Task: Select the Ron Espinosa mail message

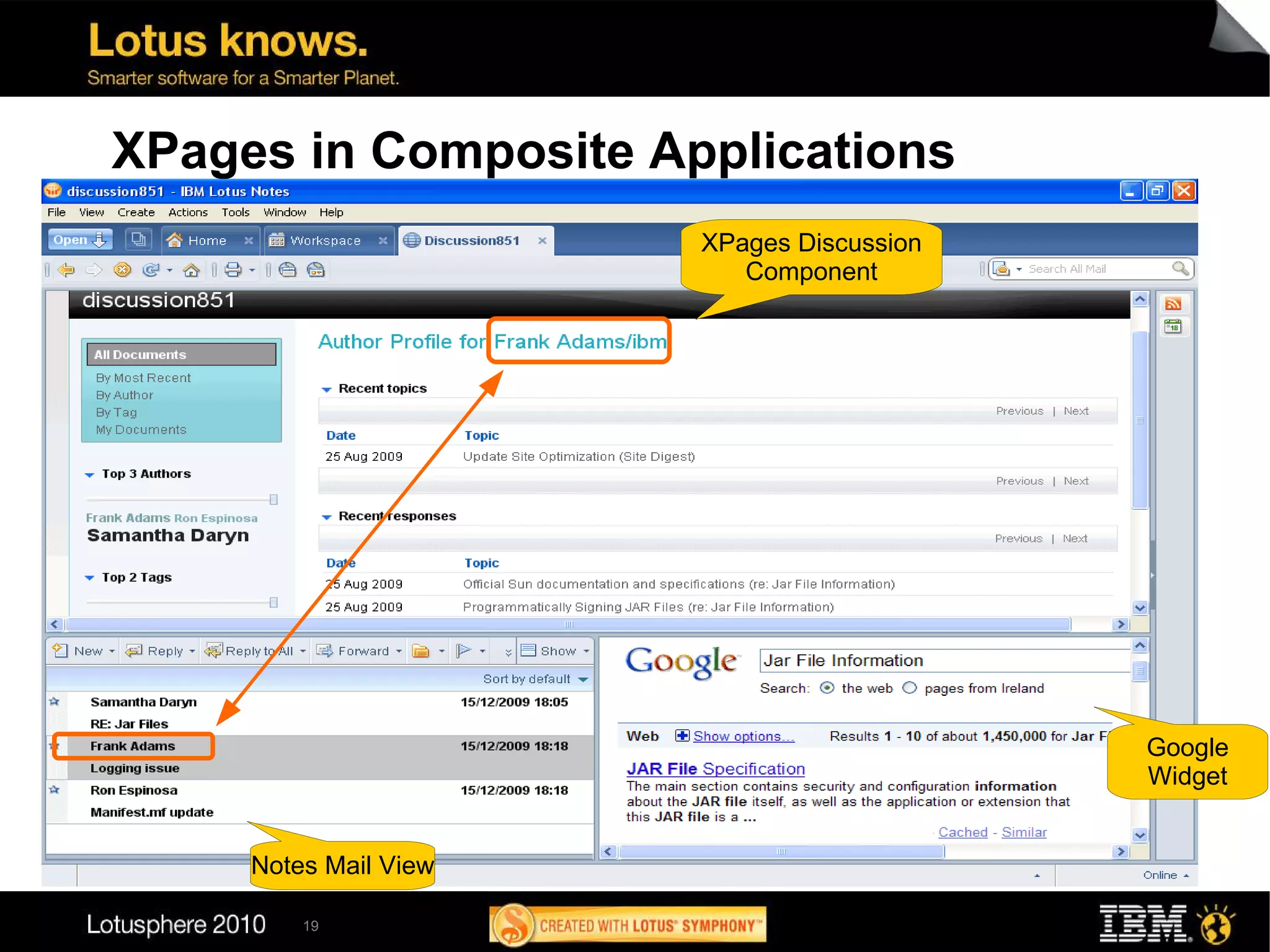Action: (320, 801)
